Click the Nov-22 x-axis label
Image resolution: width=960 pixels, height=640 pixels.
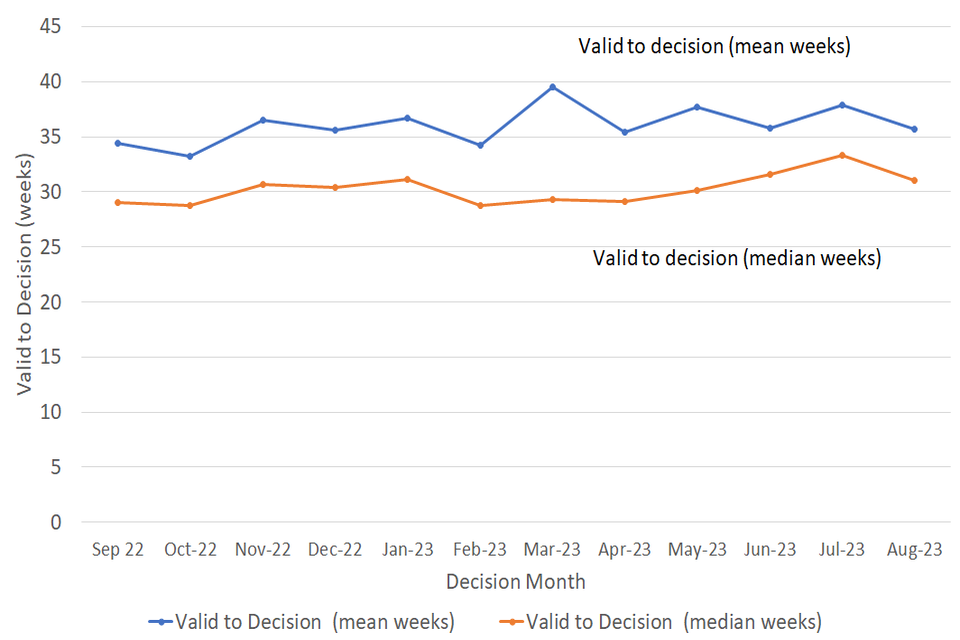263,549
